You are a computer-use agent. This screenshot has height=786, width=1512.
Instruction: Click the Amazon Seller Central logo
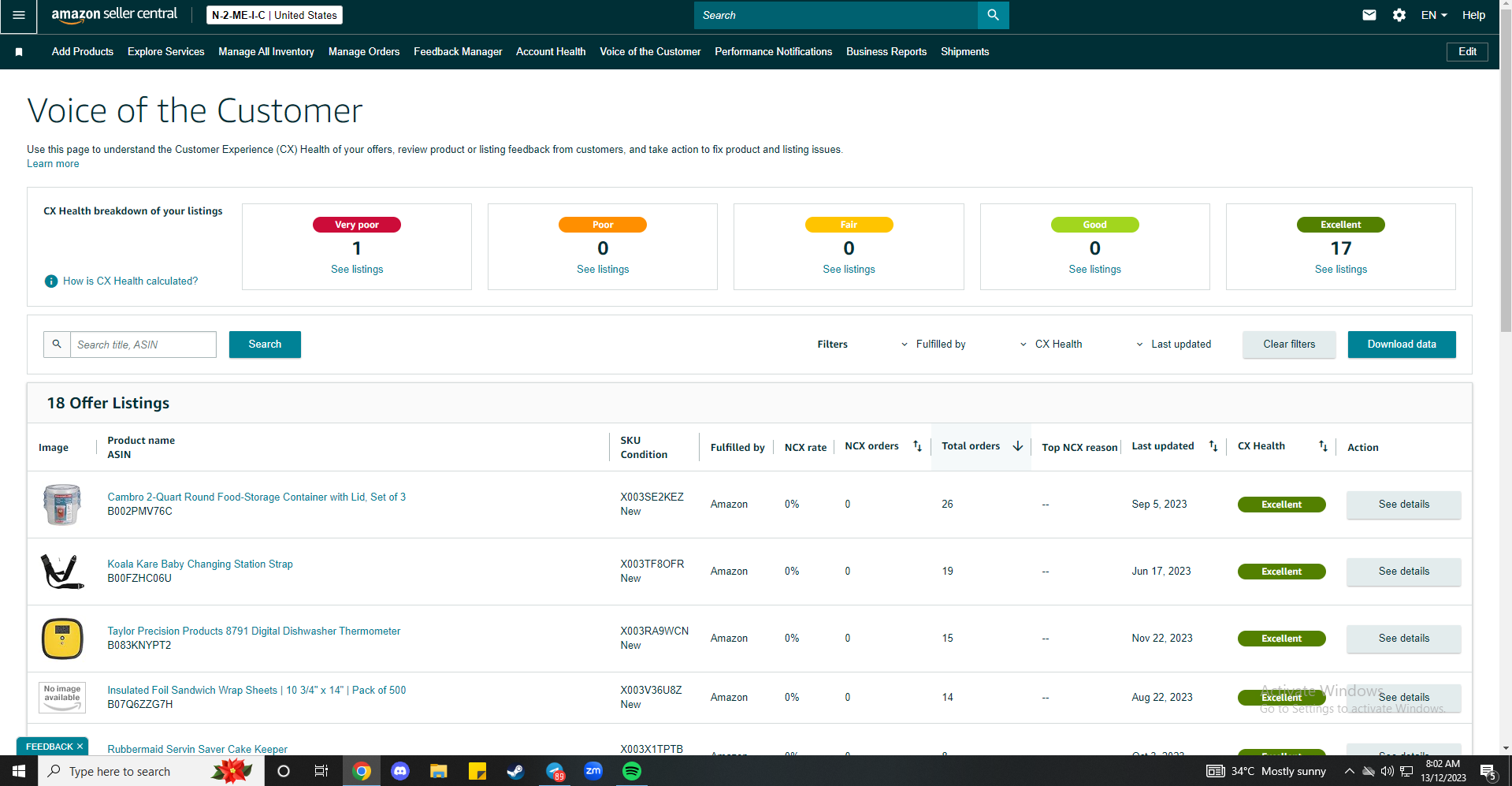(x=114, y=15)
